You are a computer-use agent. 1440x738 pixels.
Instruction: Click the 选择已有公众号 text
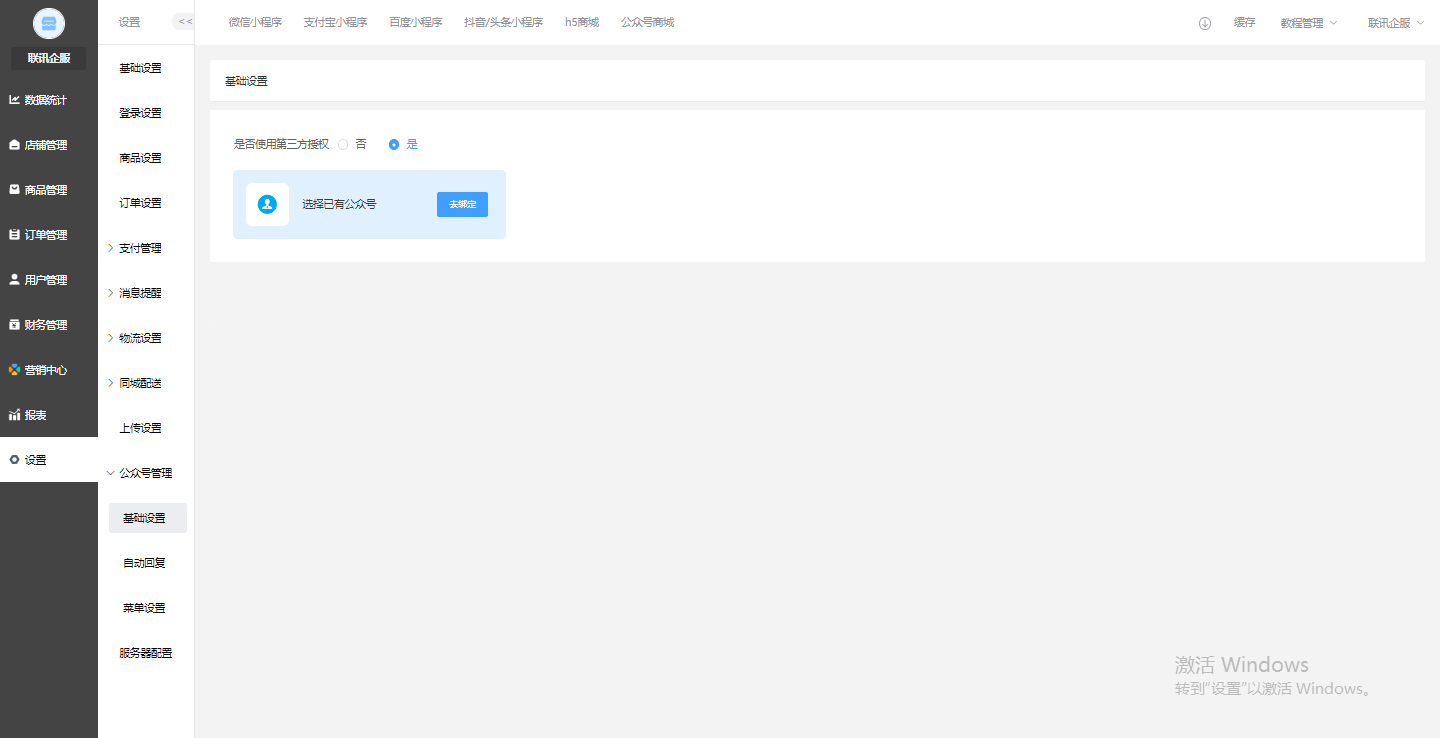coord(339,204)
